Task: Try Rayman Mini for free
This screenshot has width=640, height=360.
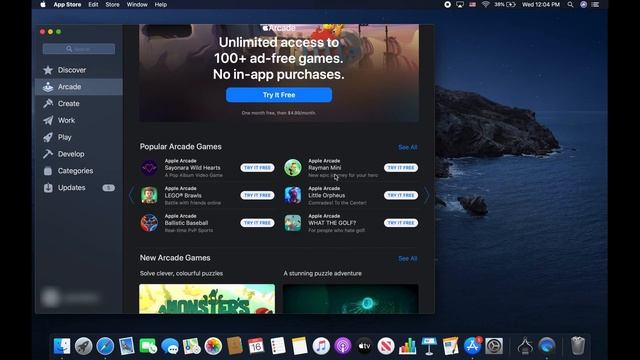Action: click(401, 168)
